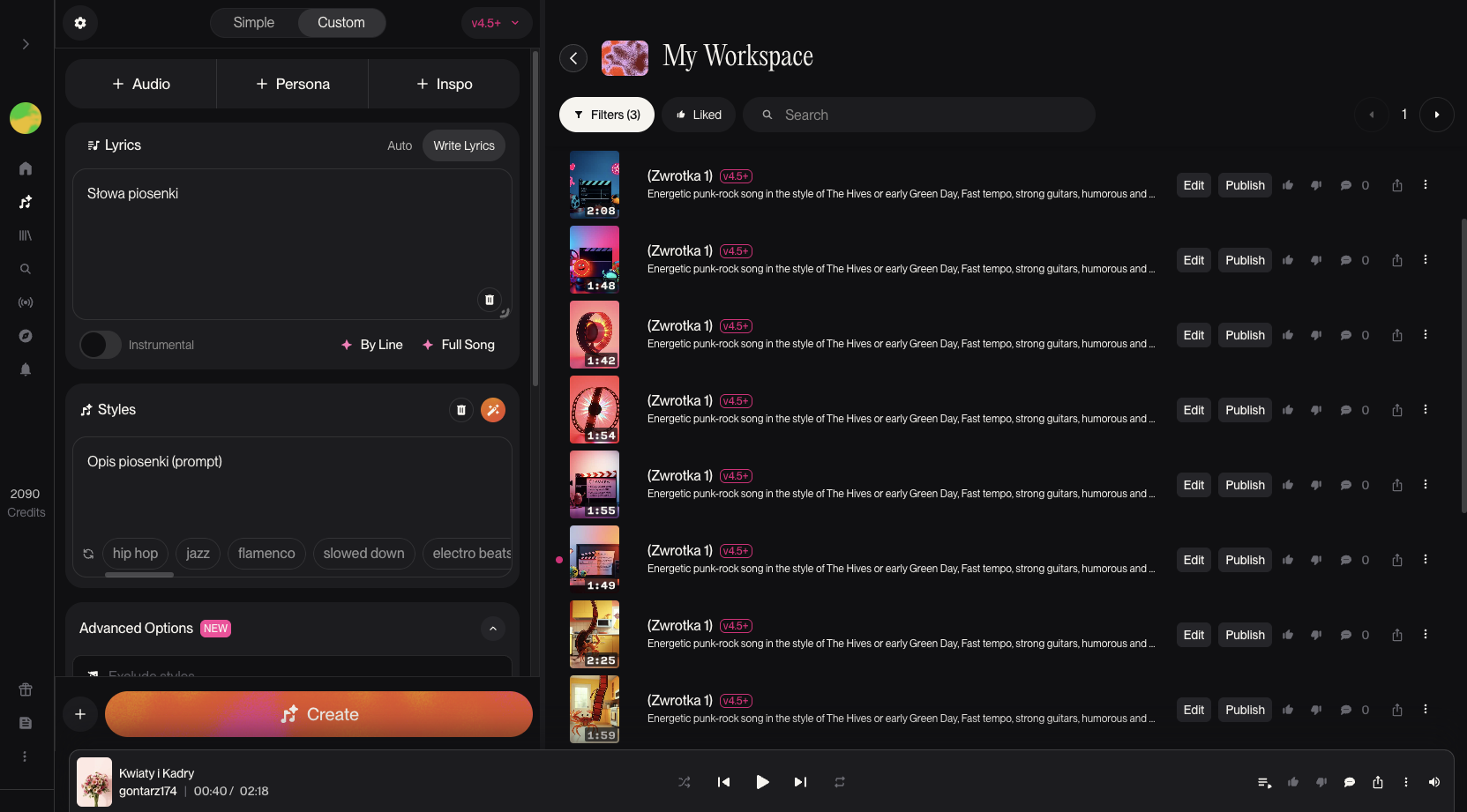The width and height of the screenshot is (1467, 812).
Task: Open notifications bell in the sidebar
Action: coord(26,369)
